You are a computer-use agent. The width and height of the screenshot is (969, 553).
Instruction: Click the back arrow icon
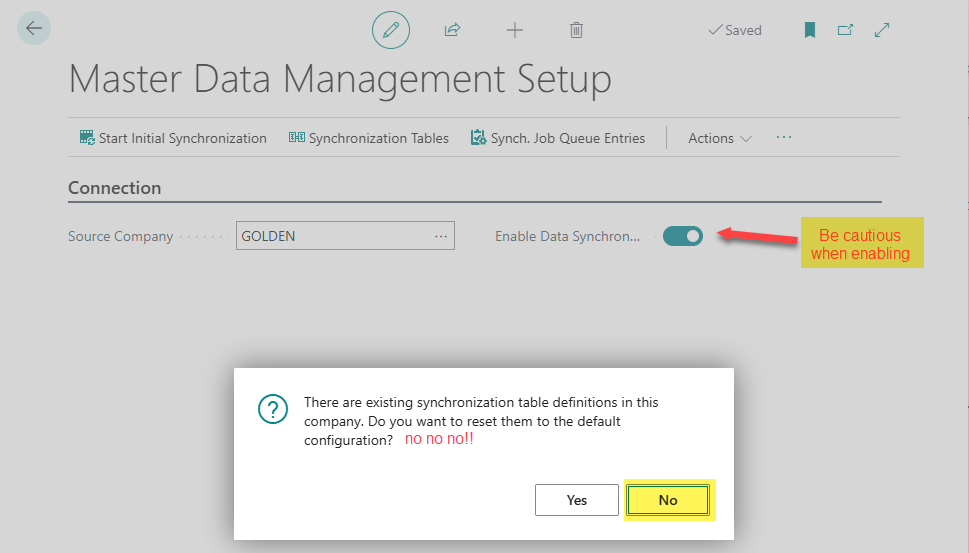click(34, 28)
